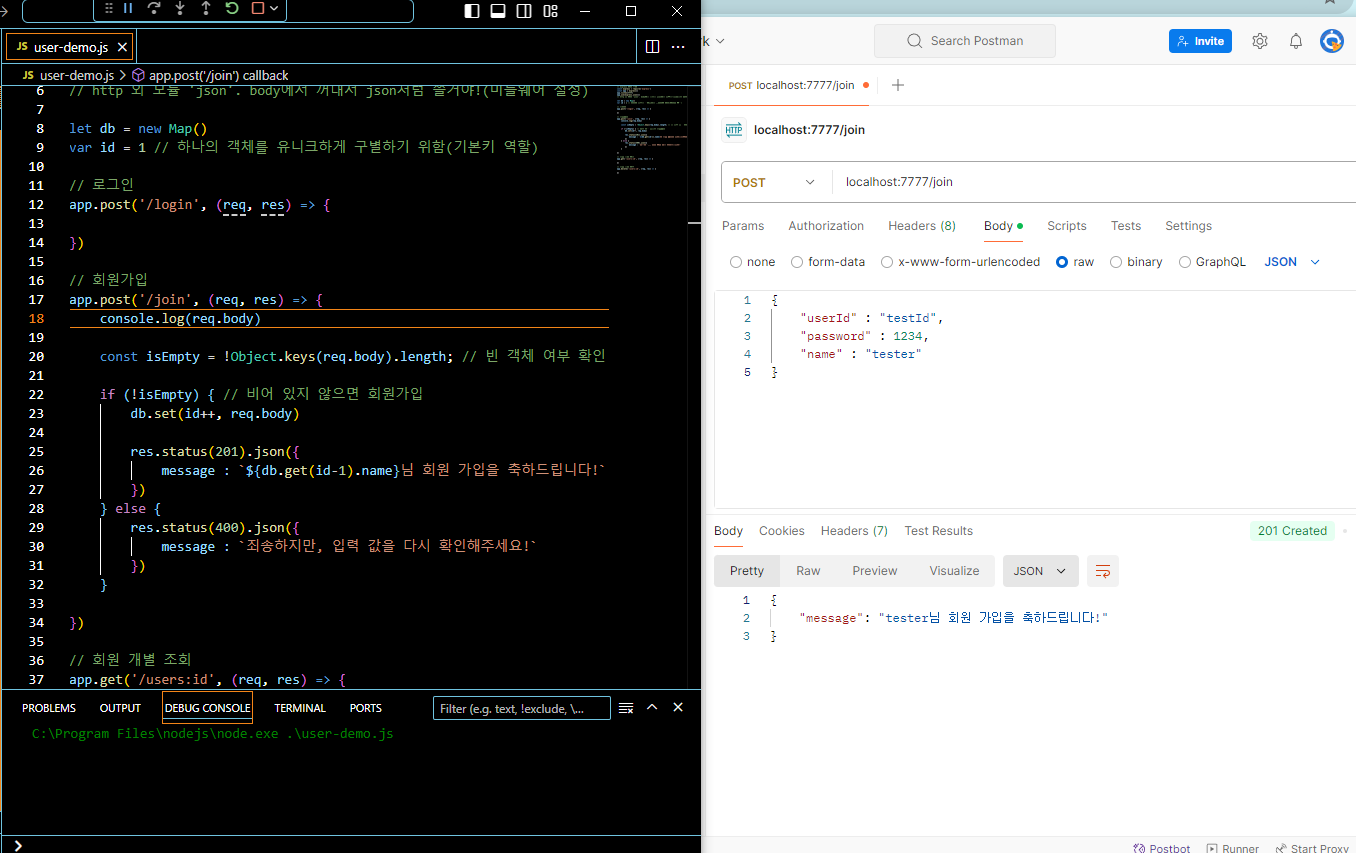
Task: Select the binary body type radio
Action: (x=1116, y=262)
